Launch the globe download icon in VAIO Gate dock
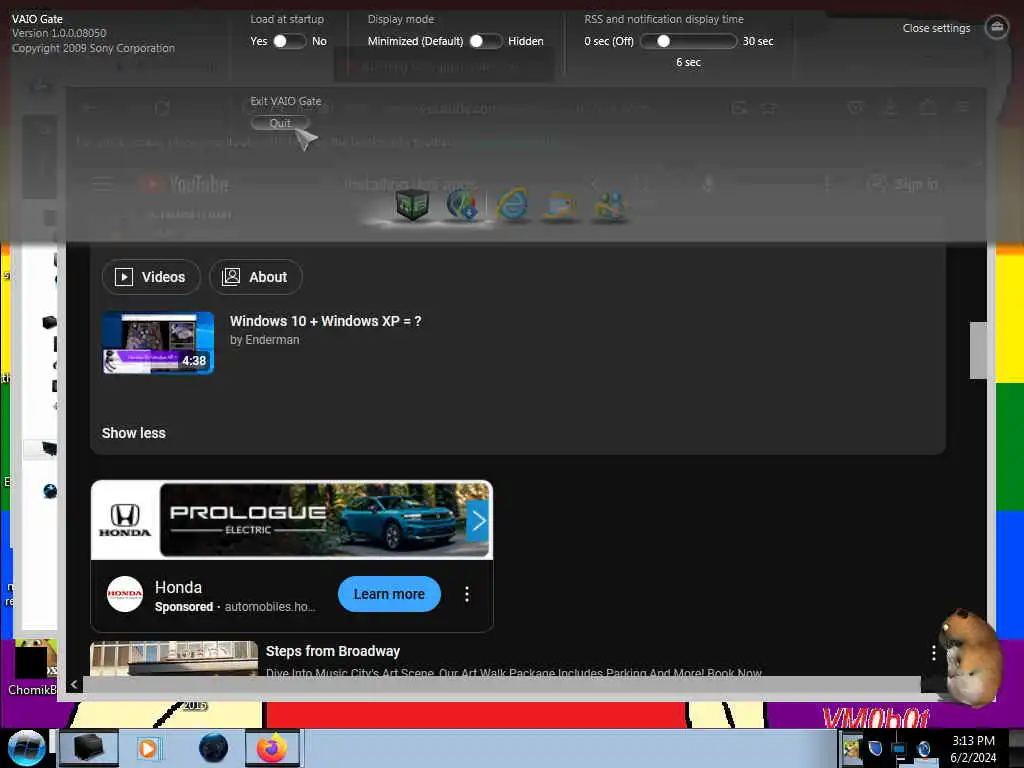1024x768 pixels. point(462,204)
